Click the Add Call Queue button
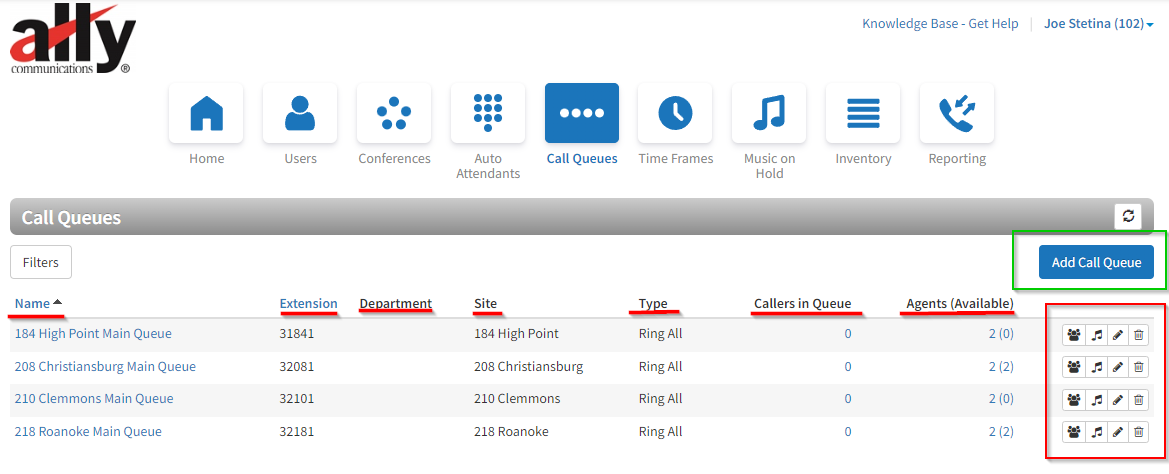 [x=1096, y=262]
